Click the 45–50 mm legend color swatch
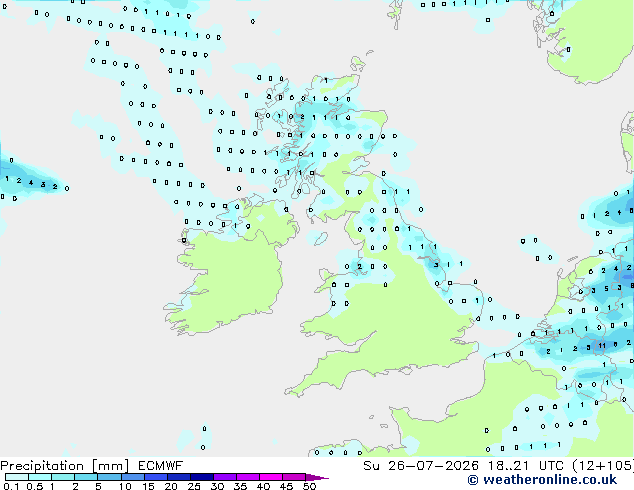634x490 pixels. click(x=294, y=477)
